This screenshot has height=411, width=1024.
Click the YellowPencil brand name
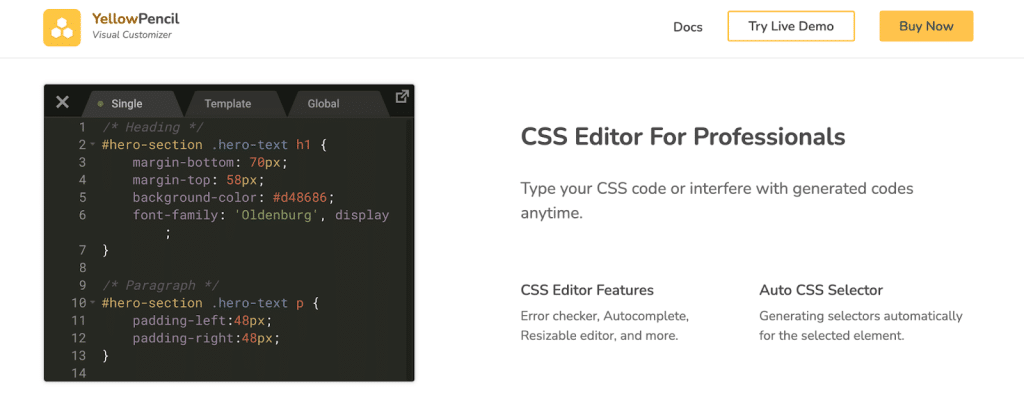coord(136,19)
